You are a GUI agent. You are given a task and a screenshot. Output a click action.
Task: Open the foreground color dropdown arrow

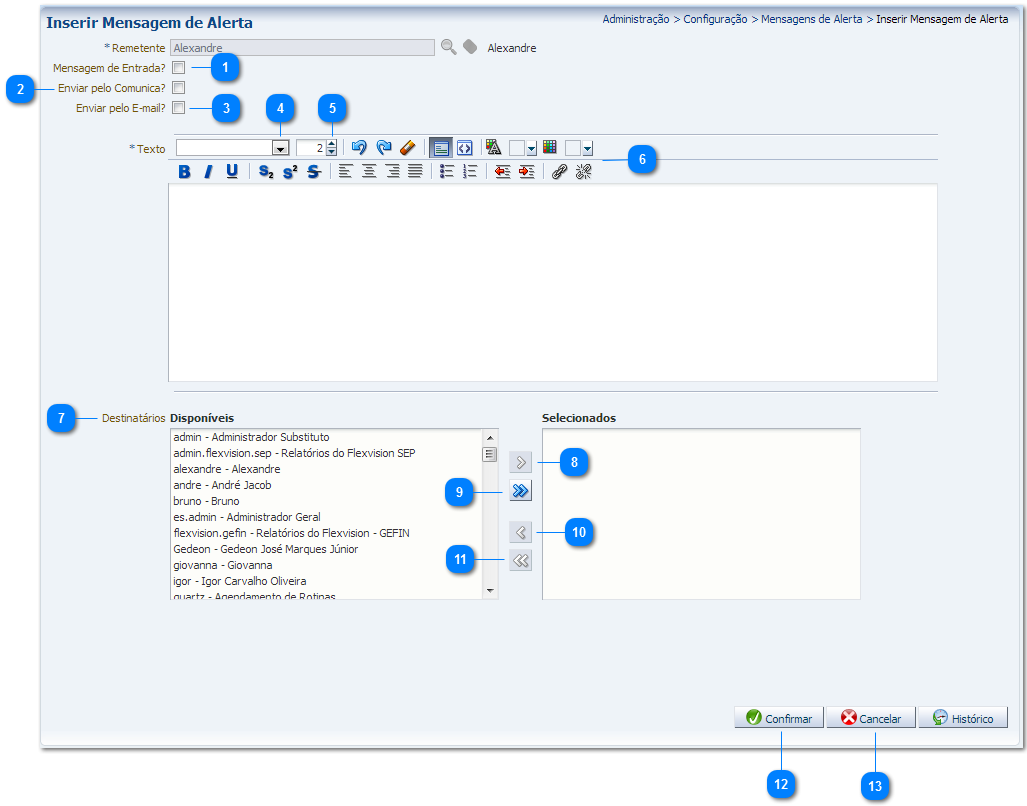[532, 148]
